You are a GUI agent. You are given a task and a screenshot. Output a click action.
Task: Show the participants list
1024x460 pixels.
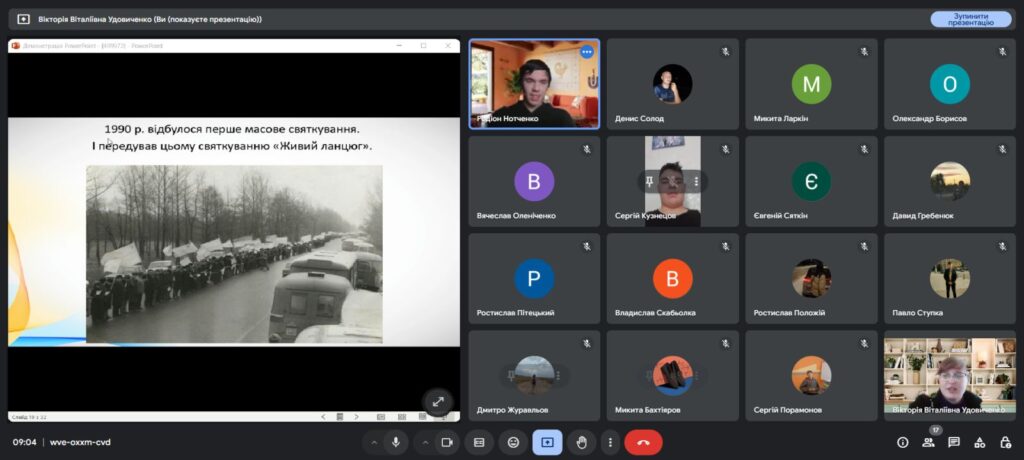[928, 442]
